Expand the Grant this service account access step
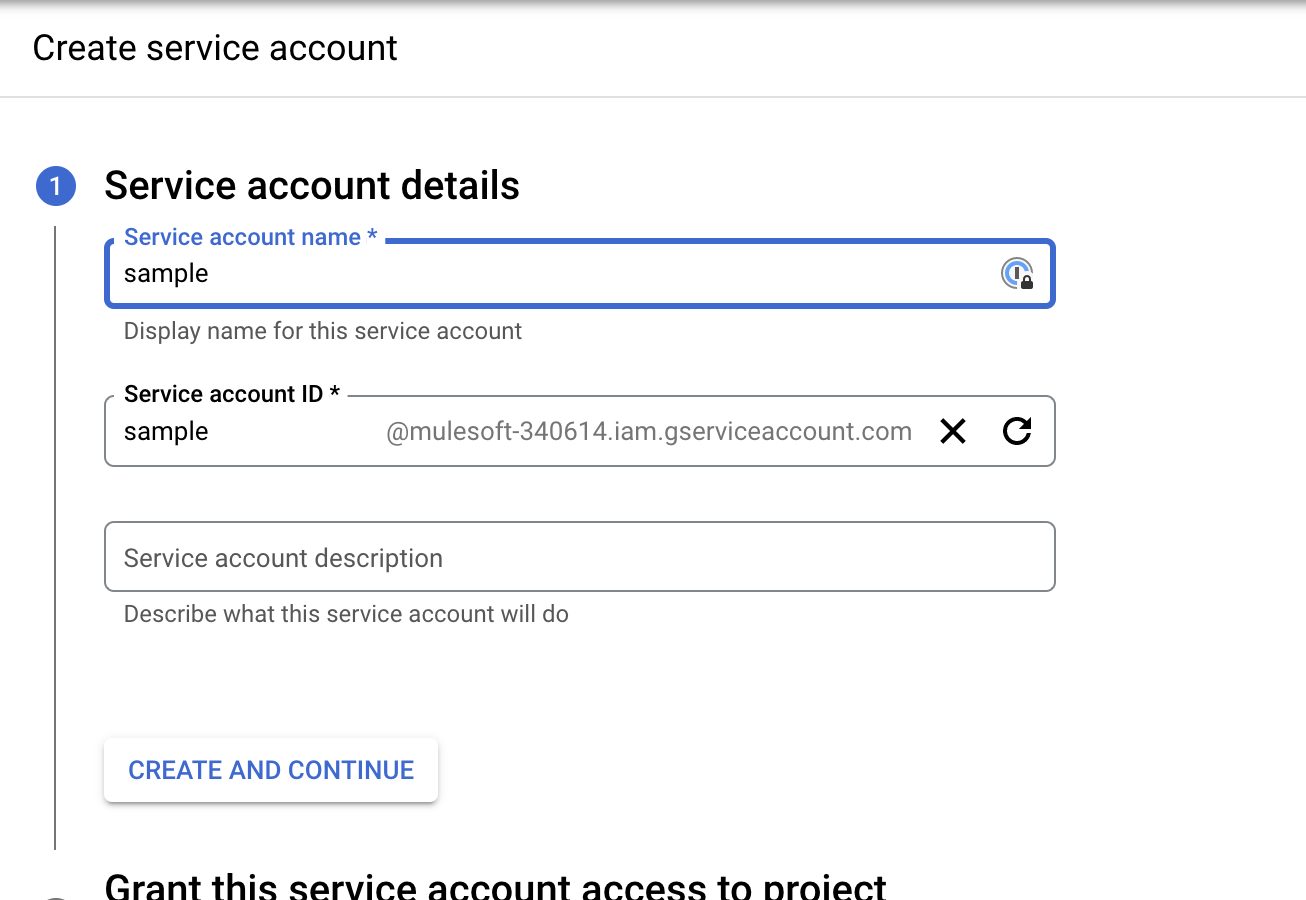Image resolution: width=1306 pixels, height=900 pixels. coord(495,887)
